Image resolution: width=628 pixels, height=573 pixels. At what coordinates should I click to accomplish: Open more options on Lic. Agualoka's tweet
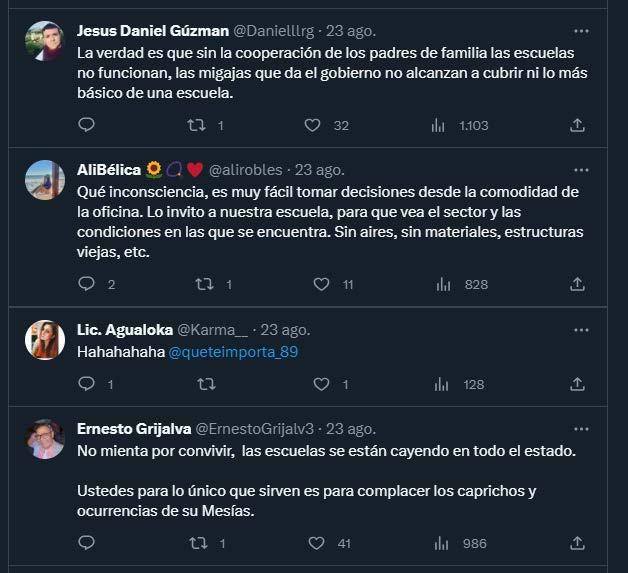click(x=581, y=330)
